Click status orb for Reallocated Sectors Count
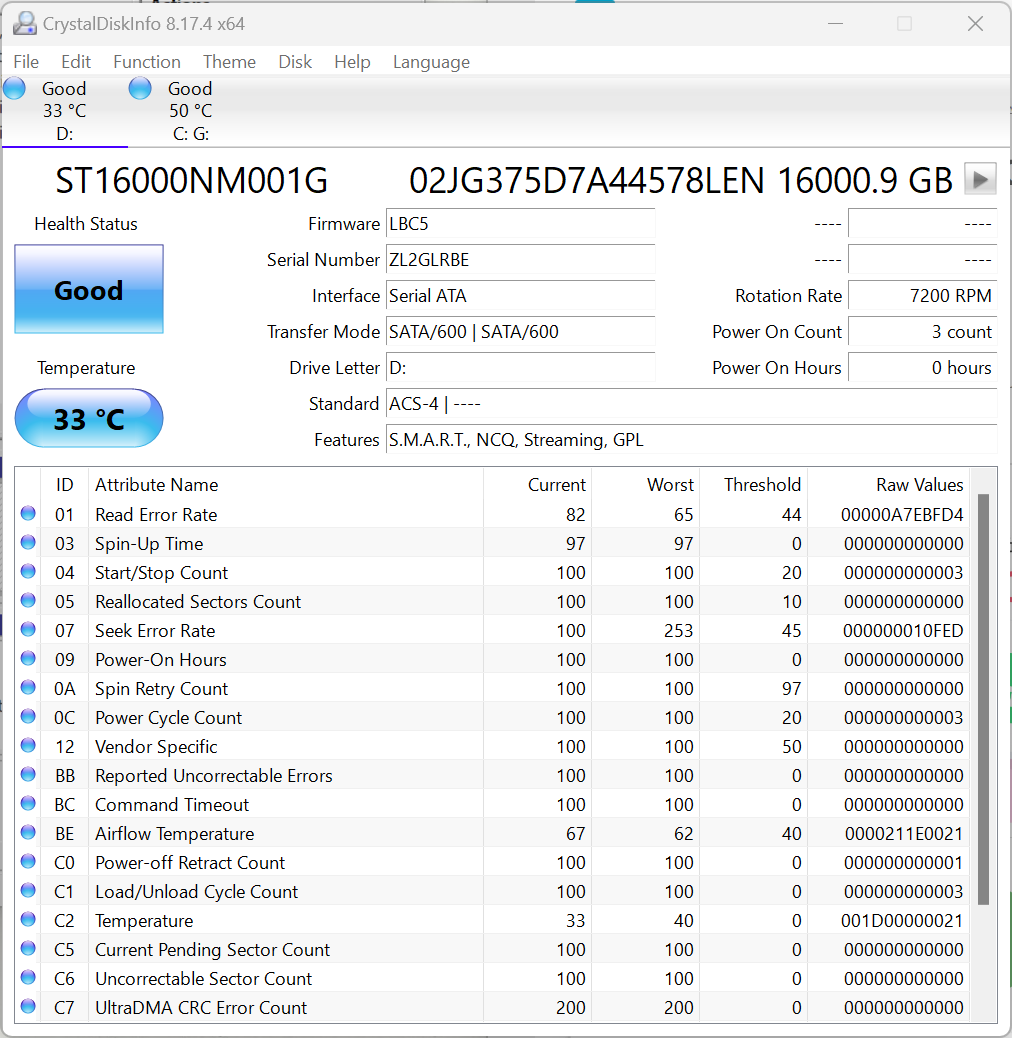This screenshot has height=1038, width=1012. coord(28,600)
